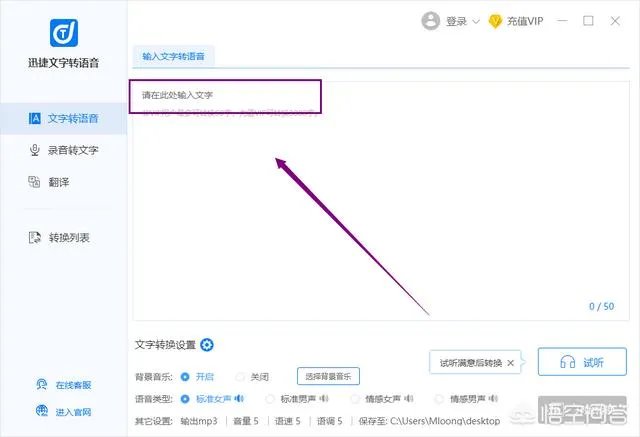
Task: Preview 标准男声 with its speaker icon
Action: pyautogui.click(x=324, y=398)
